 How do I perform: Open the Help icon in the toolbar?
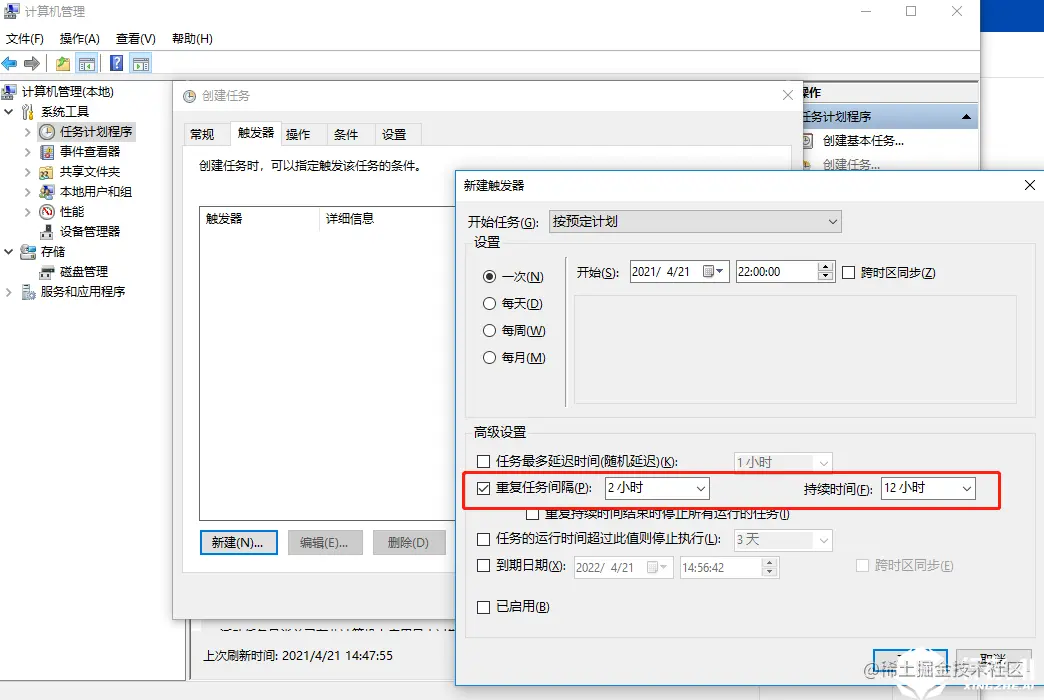pyautogui.click(x=118, y=62)
